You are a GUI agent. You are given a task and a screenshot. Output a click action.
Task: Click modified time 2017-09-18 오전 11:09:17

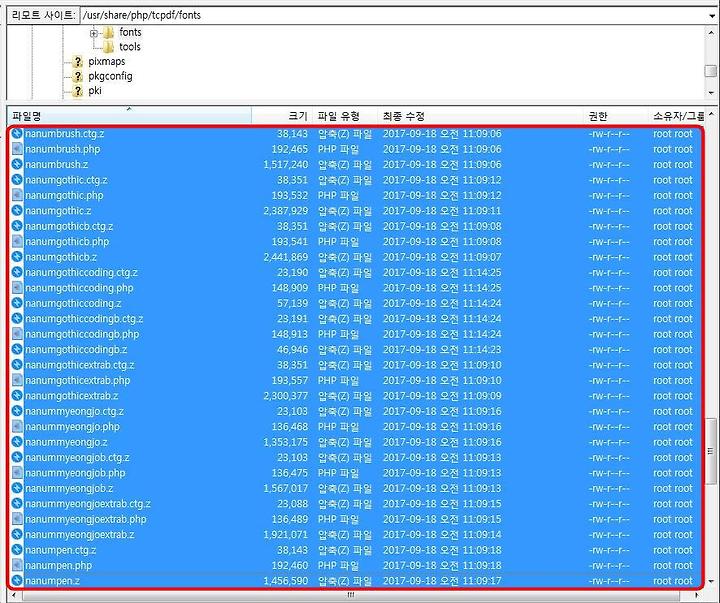point(442,581)
